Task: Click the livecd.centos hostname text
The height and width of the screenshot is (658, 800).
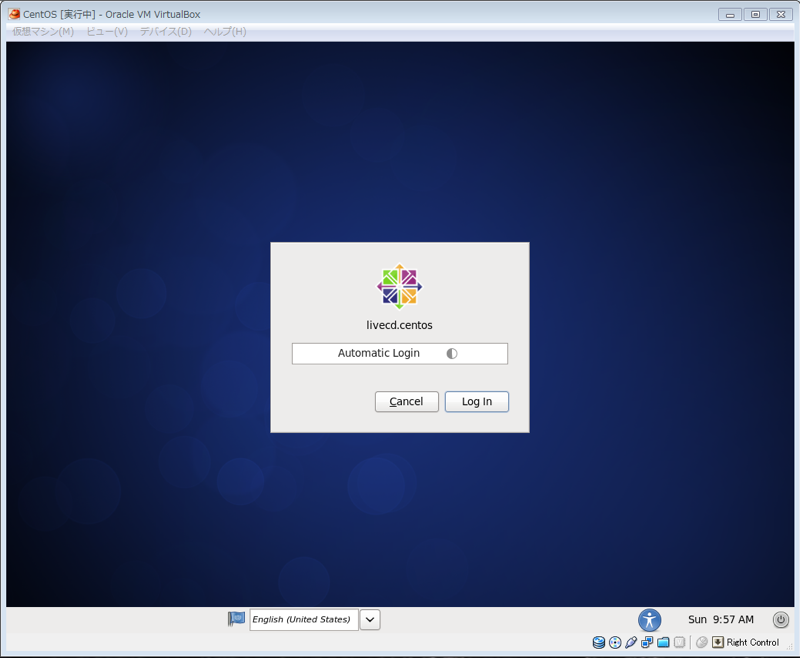Action: click(x=399, y=325)
